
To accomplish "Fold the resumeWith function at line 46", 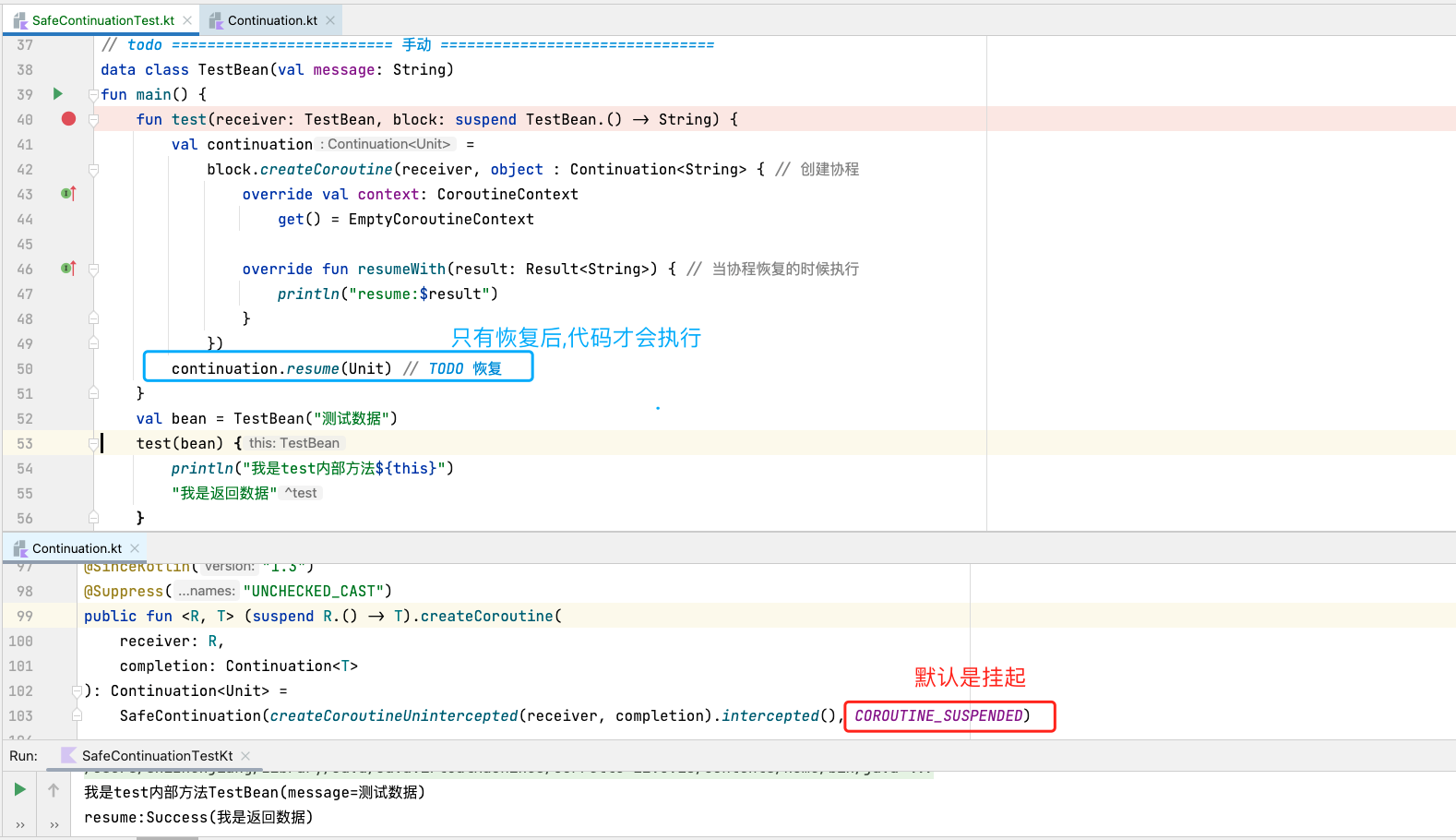I will [x=93, y=269].
